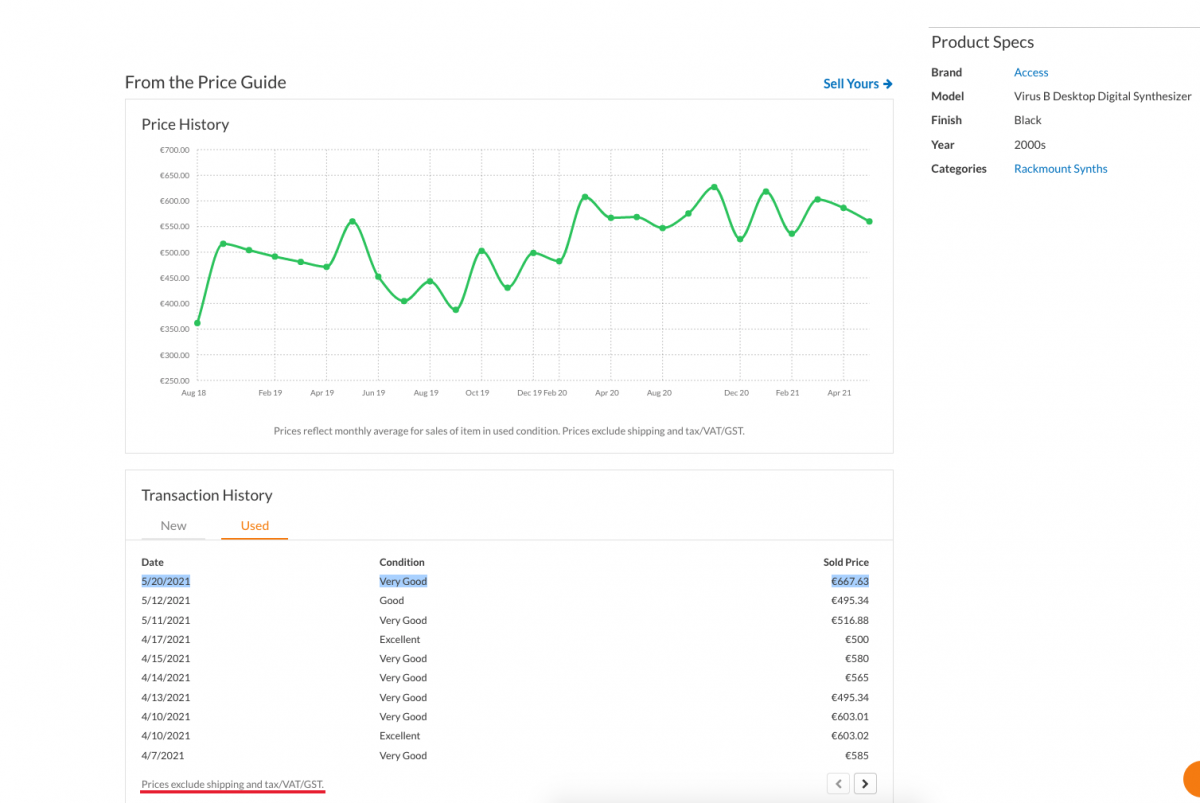Open the Access brand link

coord(1031,72)
